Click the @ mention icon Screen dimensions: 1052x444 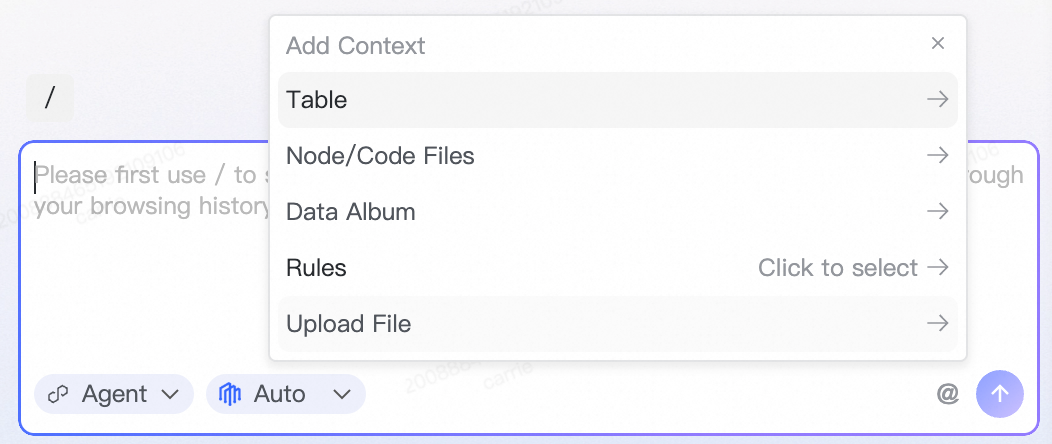tap(948, 393)
